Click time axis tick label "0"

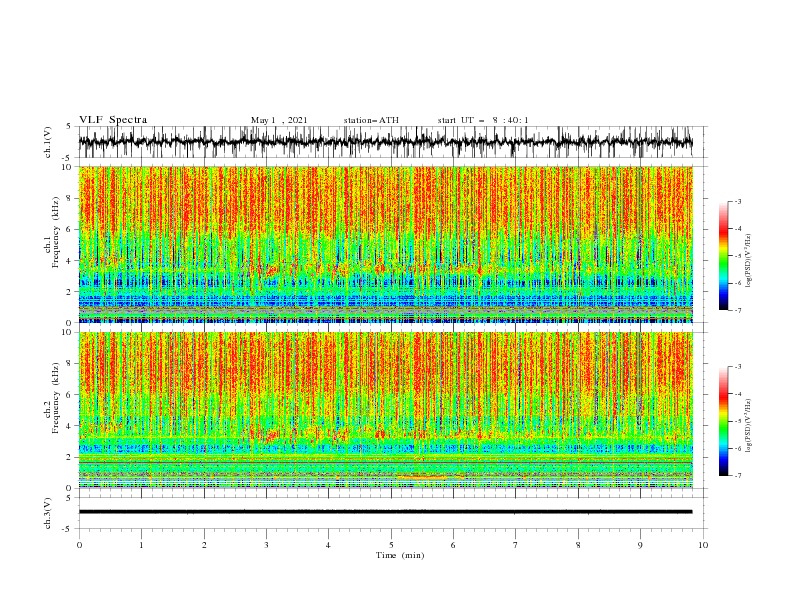coord(79,545)
